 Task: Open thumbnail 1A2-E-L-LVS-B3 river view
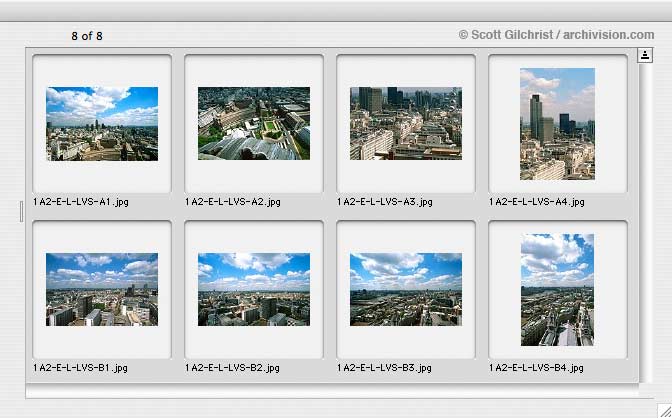[406, 289]
